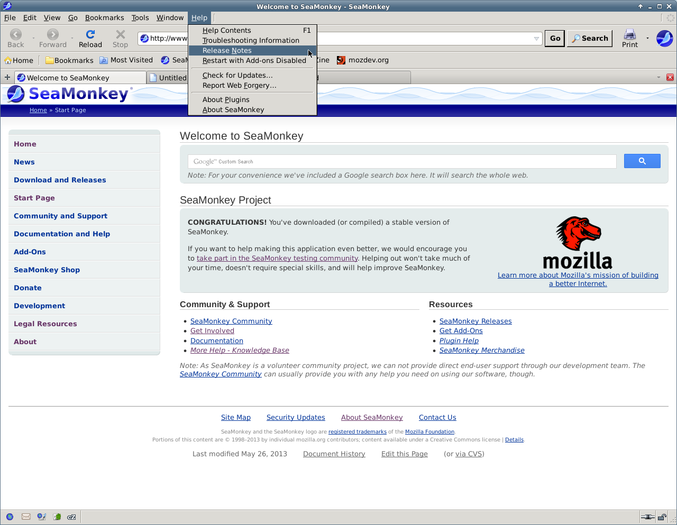This screenshot has width=677, height=525.
Task: Click the SeaMonkey banner logo
Action: pos(68,94)
